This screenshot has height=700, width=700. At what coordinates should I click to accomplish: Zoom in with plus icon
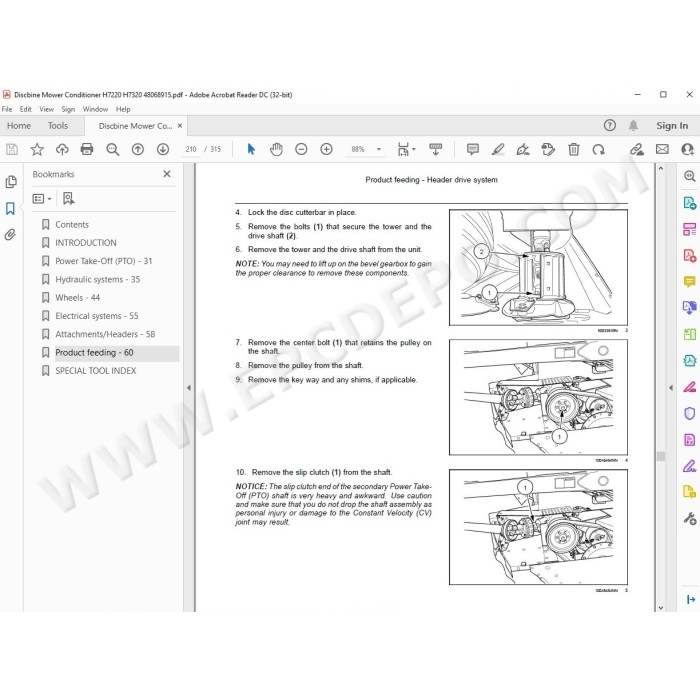[x=326, y=149]
